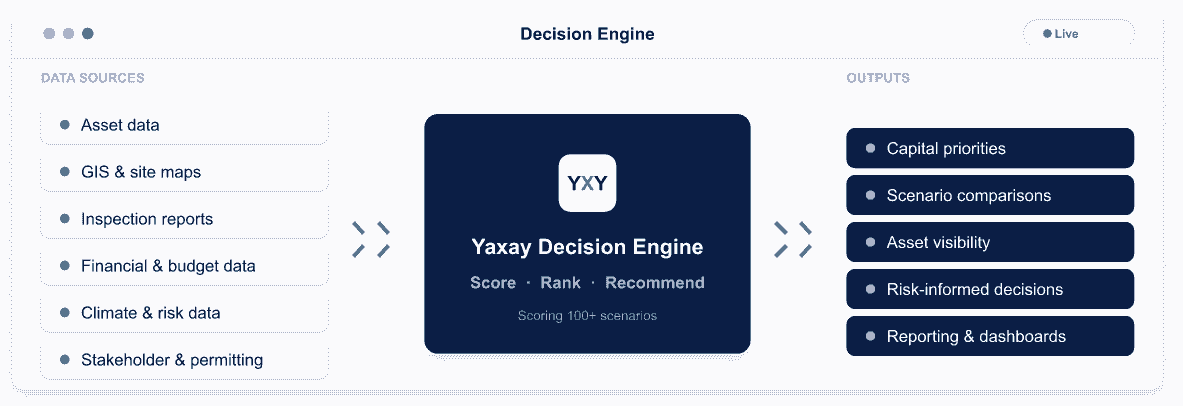
Task: Open the Capital priorities output
Action: point(990,148)
